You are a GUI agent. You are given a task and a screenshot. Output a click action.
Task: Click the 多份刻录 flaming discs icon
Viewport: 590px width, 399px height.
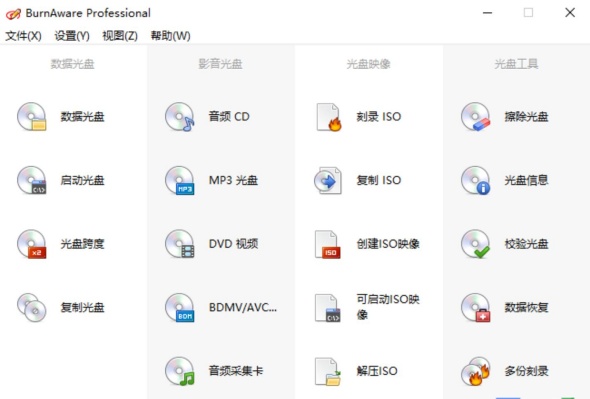[476, 371]
